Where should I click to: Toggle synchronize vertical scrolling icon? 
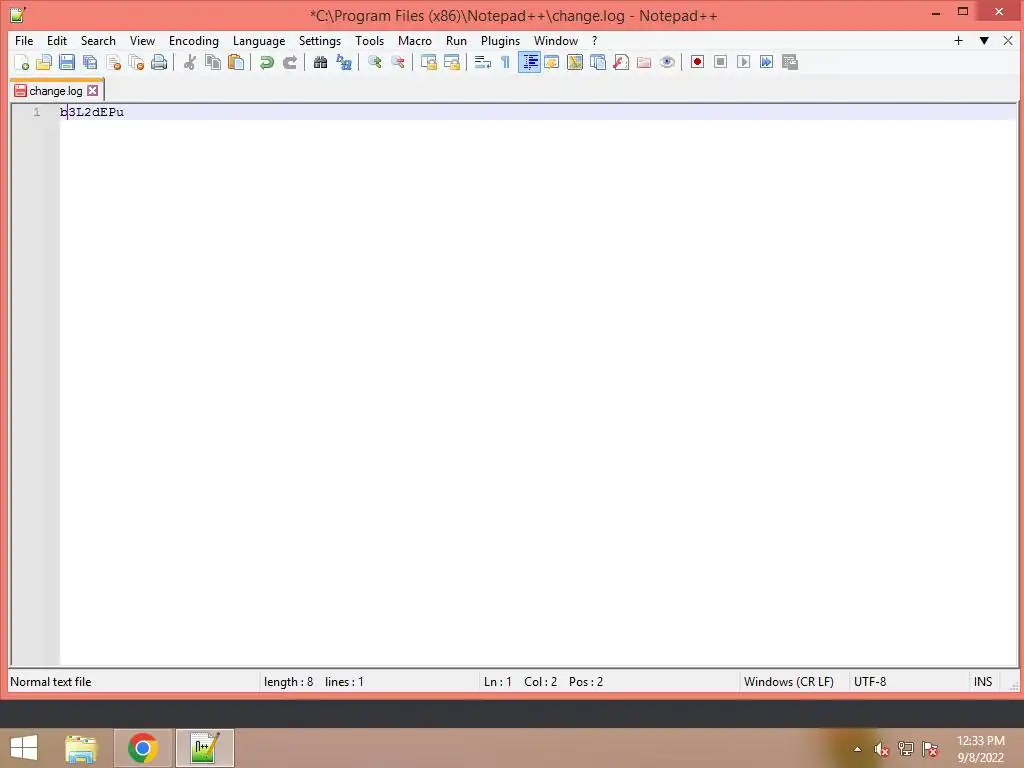point(428,62)
